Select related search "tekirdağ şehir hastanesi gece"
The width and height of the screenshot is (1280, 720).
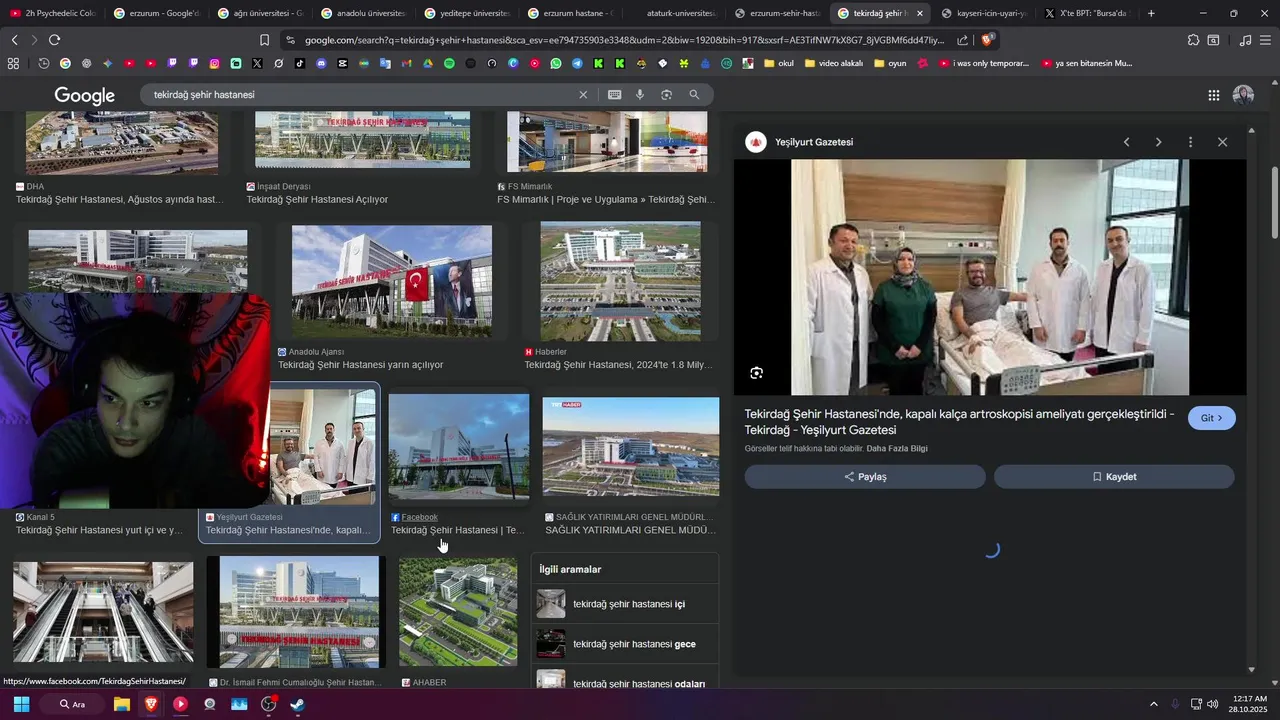[625, 644]
